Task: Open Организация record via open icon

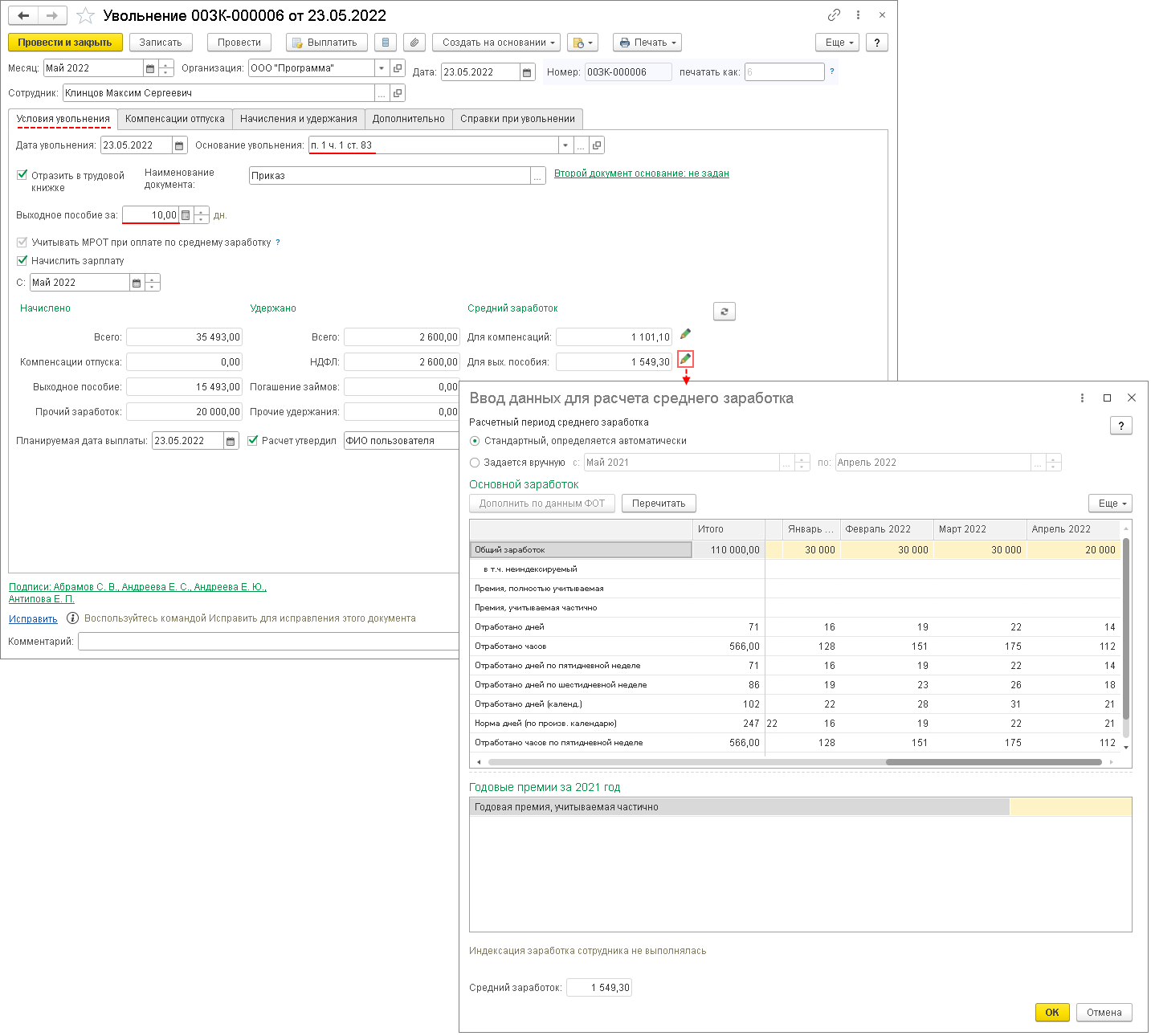Action: pyautogui.click(x=398, y=68)
